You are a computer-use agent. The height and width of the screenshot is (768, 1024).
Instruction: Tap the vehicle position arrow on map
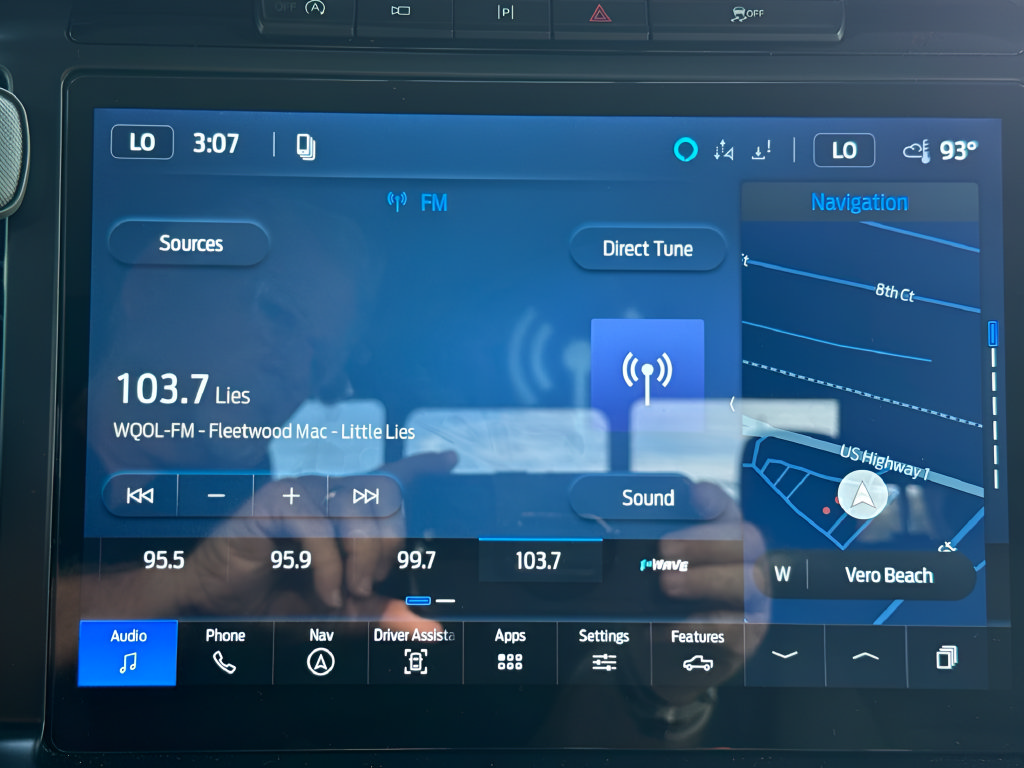click(863, 495)
